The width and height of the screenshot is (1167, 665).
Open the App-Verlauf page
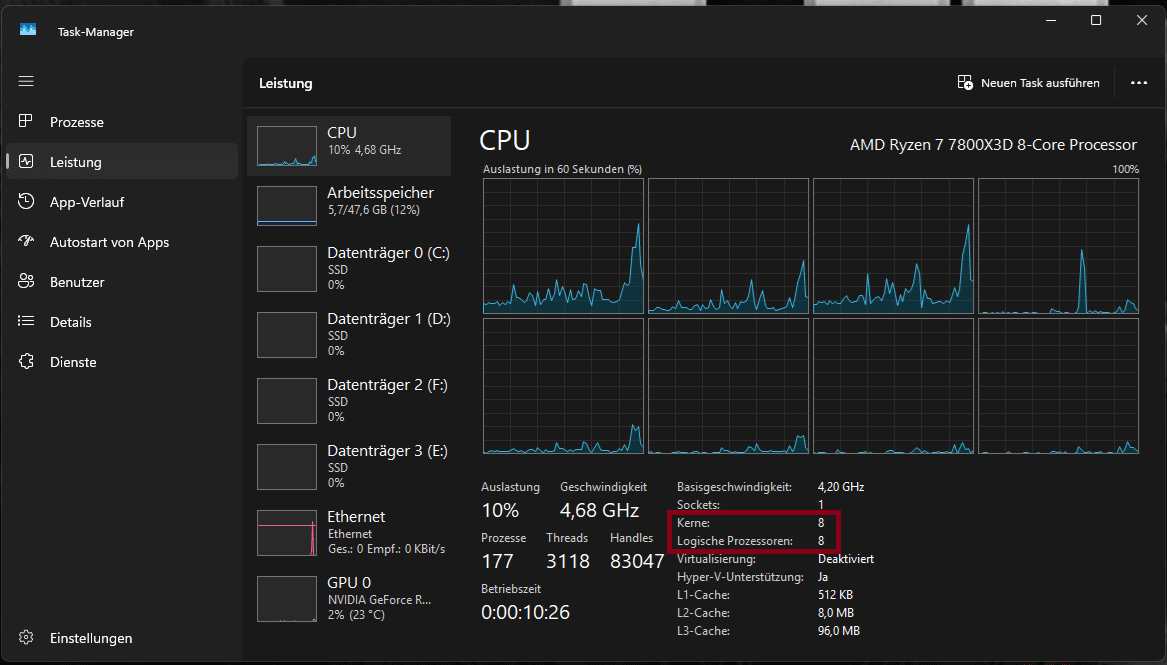(121, 202)
